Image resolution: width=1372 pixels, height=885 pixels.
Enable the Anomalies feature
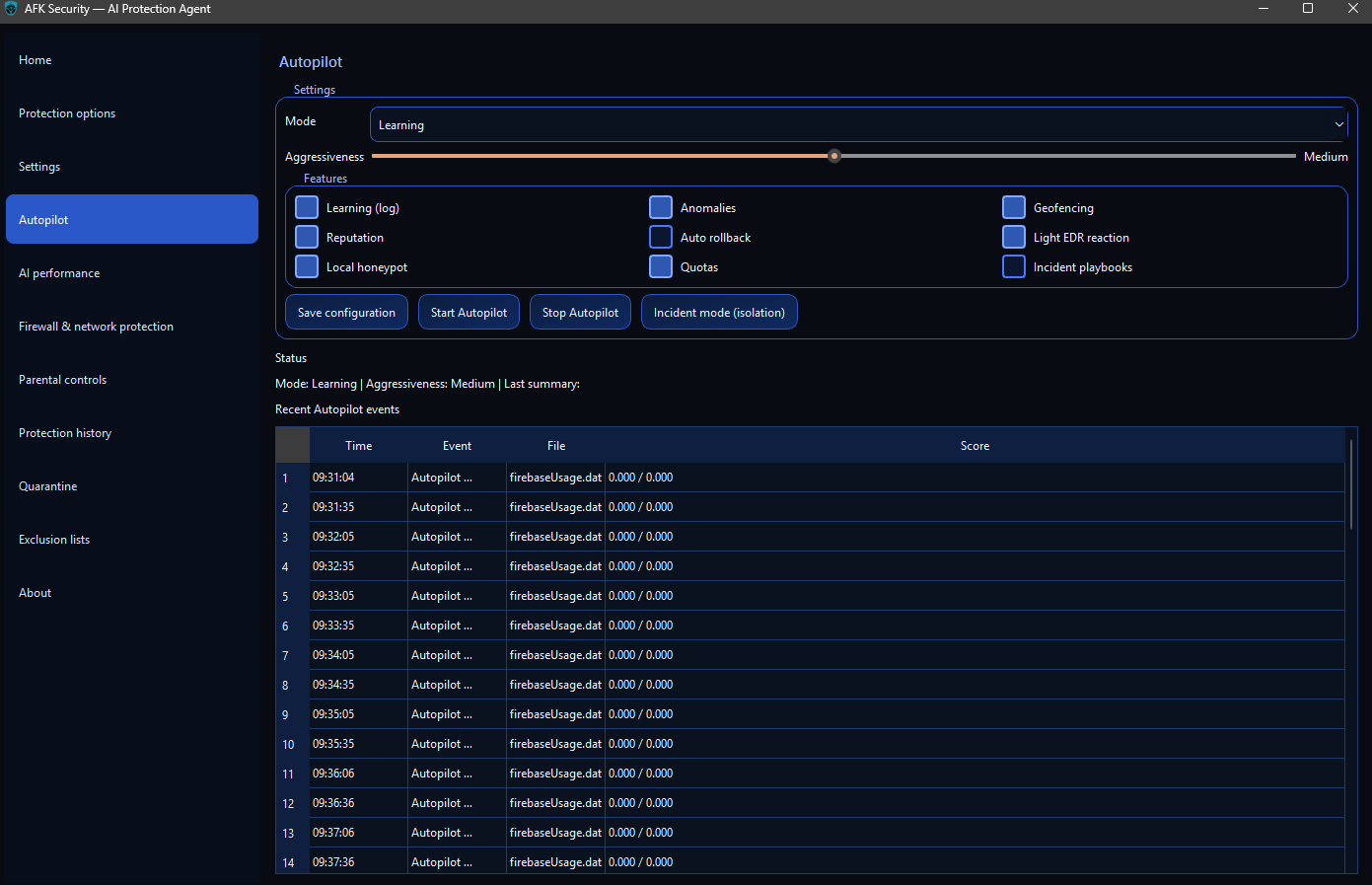[x=660, y=207]
